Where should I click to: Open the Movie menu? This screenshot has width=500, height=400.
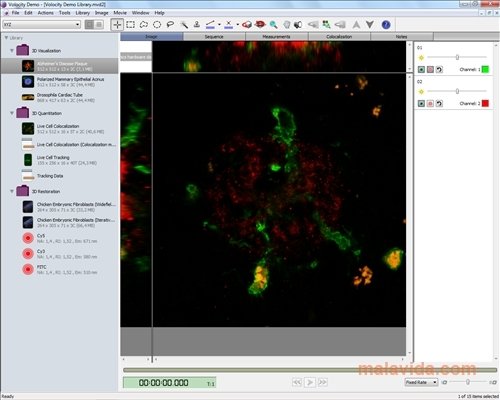coord(120,13)
